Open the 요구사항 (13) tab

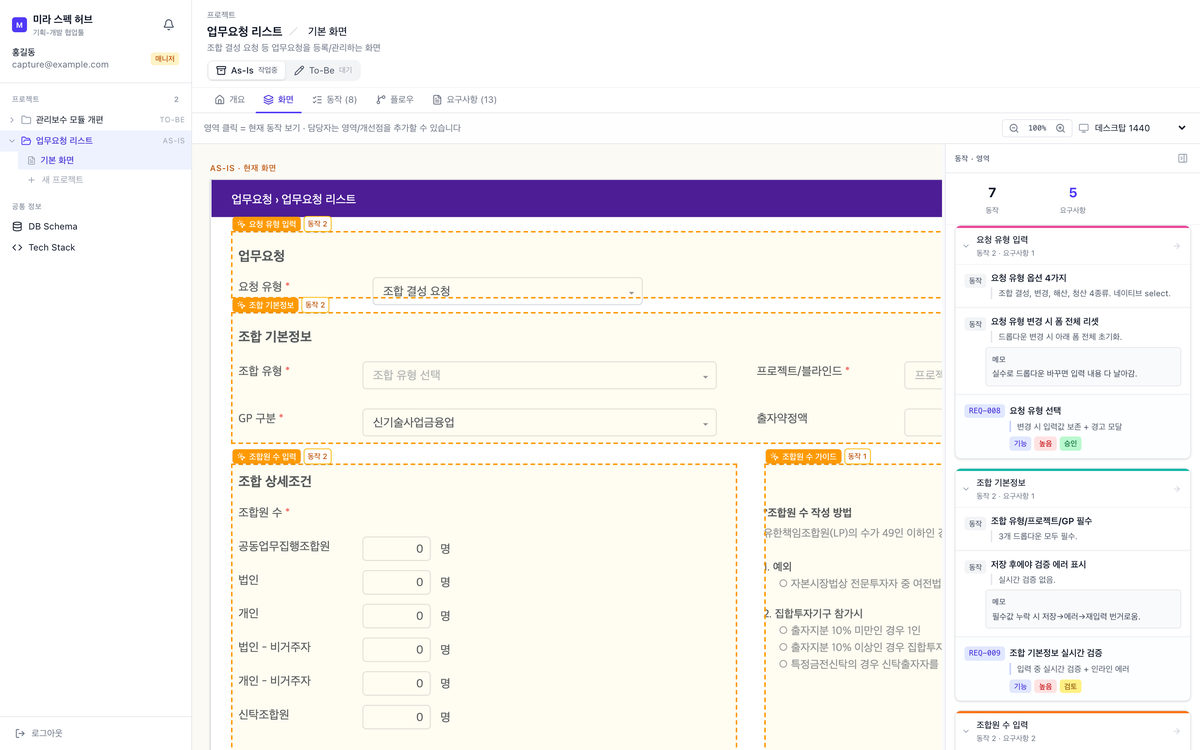tap(464, 100)
